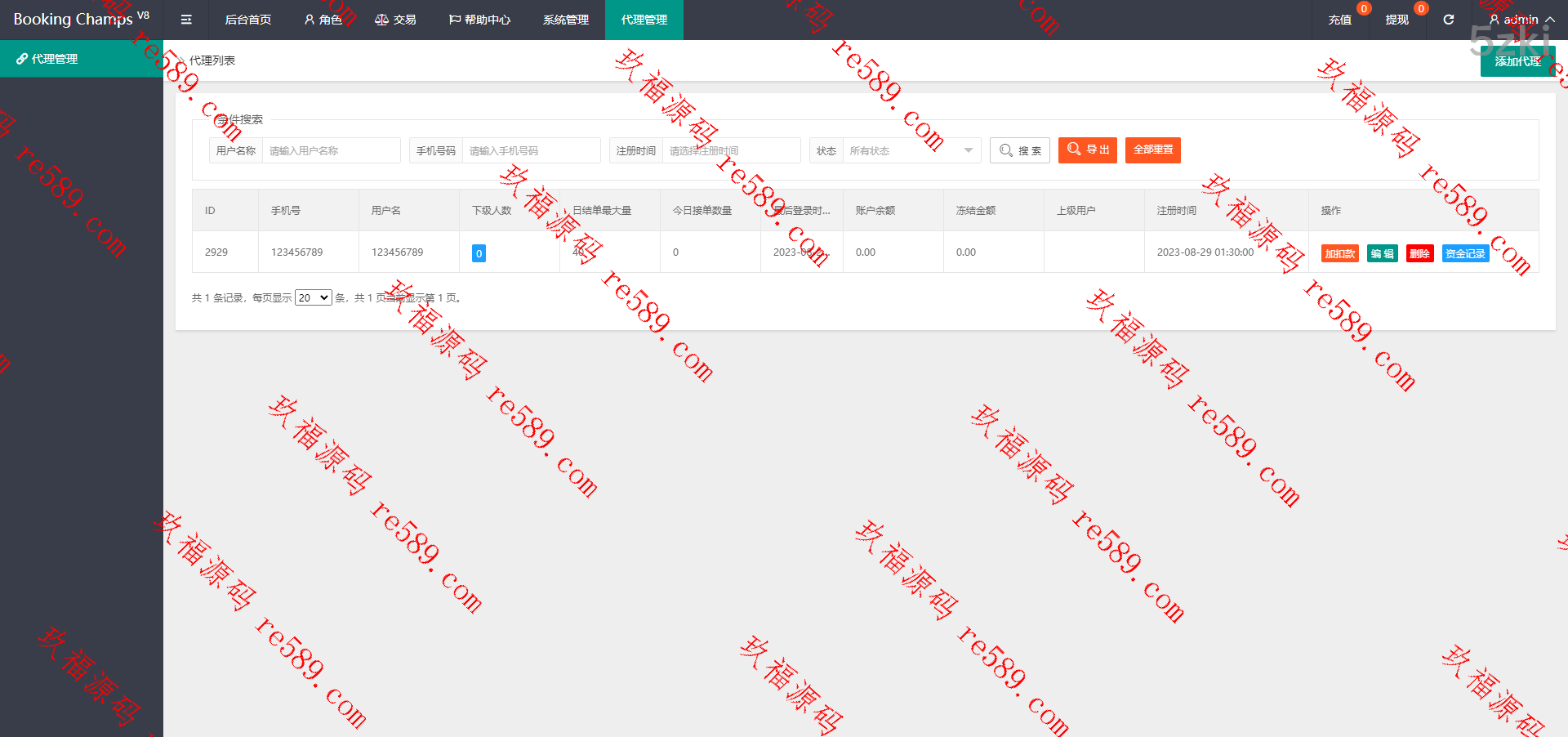Click the red 删除 button for row 2929
Image resolution: width=1568 pixels, height=737 pixels.
tap(1419, 254)
